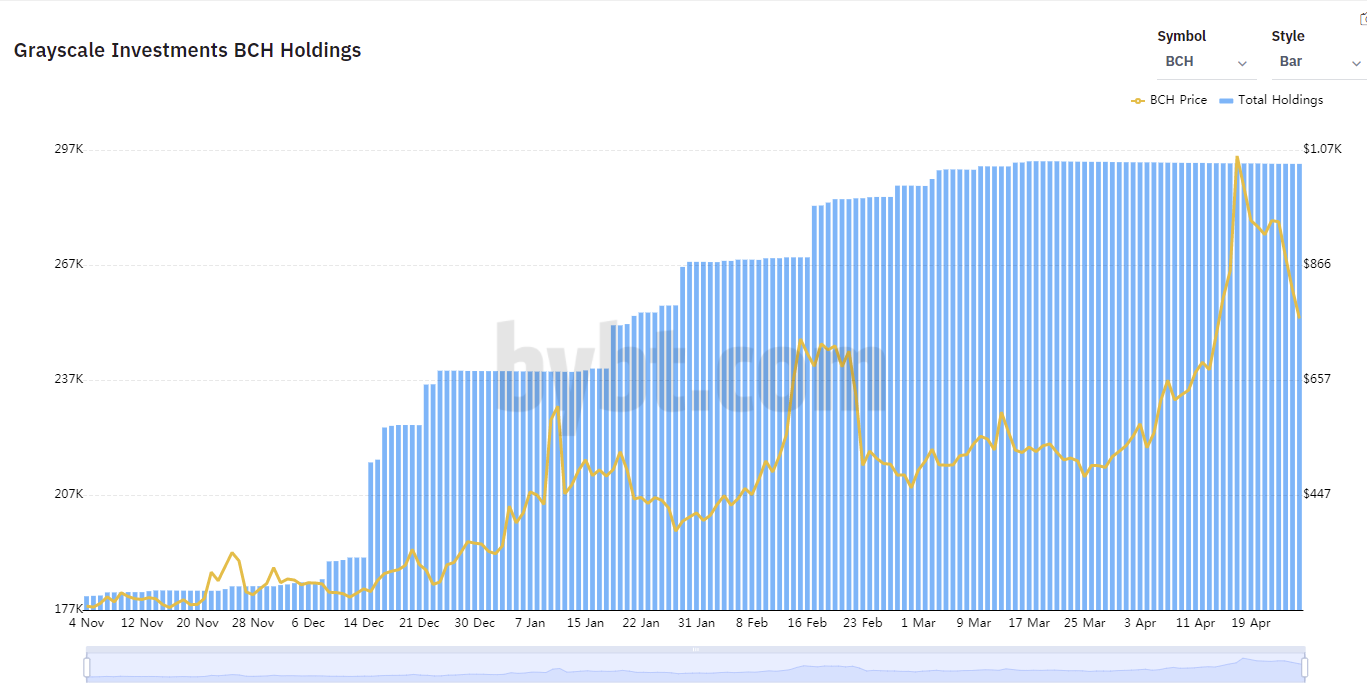
Task: Click the 297K left axis label
Action: click(x=68, y=149)
